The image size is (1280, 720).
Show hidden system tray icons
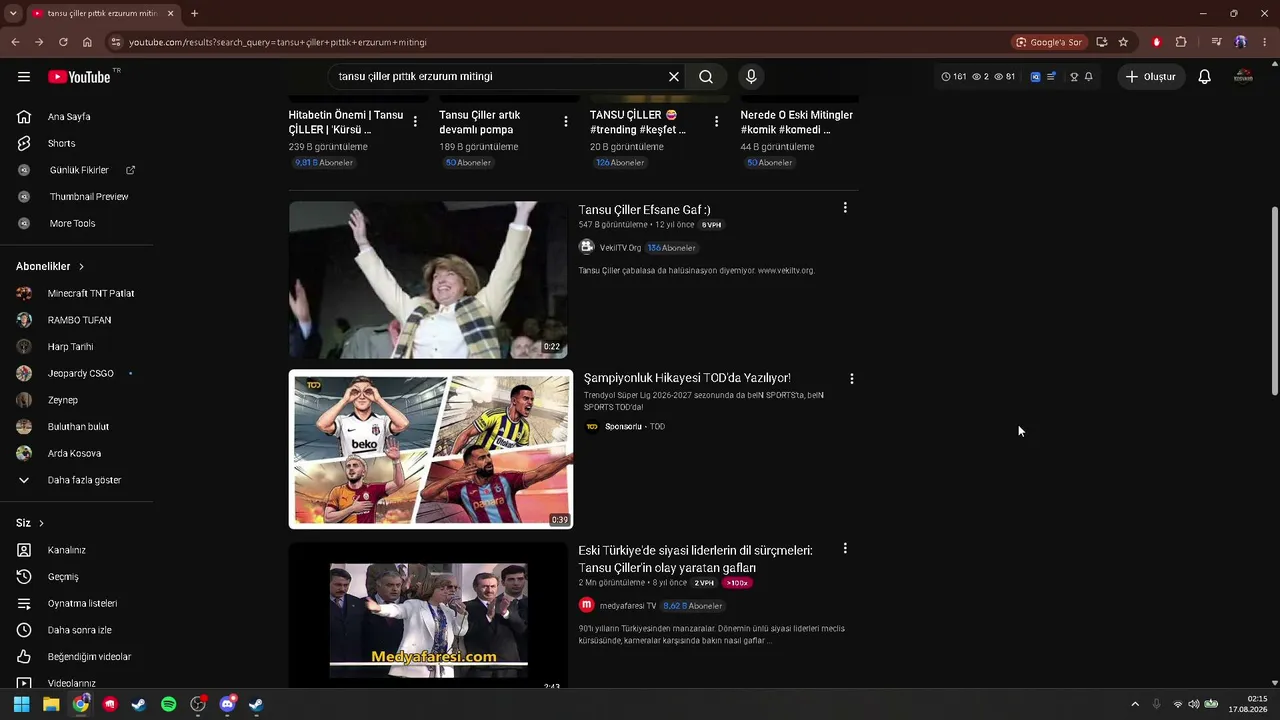coord(1134,704)
